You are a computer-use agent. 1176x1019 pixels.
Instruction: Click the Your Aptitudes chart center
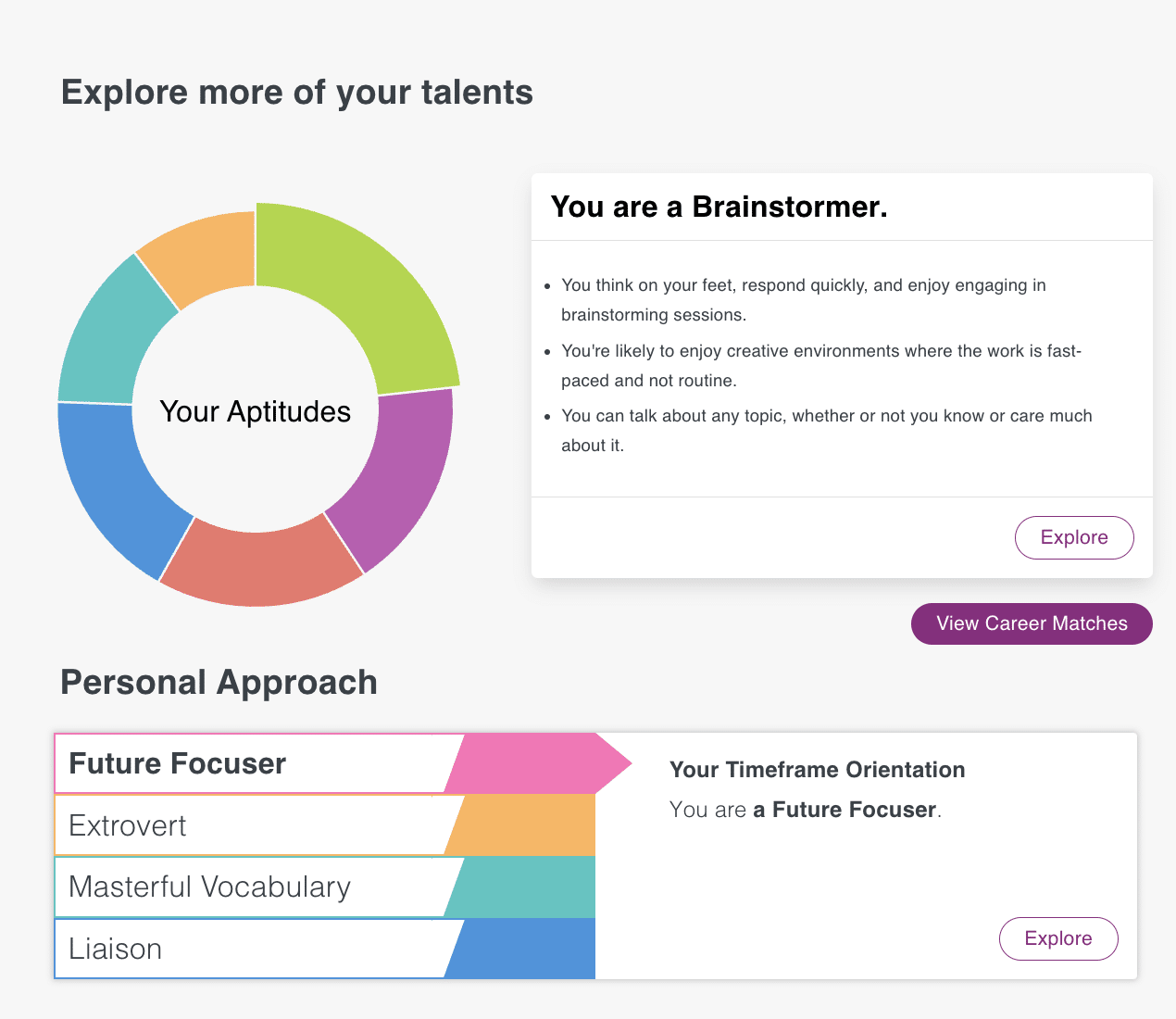pos(256,411)
